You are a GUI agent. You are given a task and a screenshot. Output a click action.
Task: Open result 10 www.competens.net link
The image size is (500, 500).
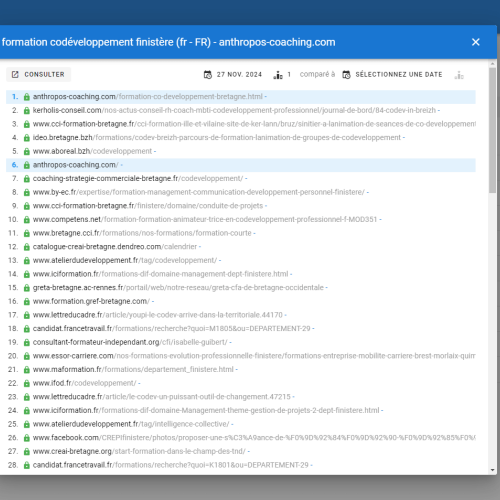click(x=205, y=220)
